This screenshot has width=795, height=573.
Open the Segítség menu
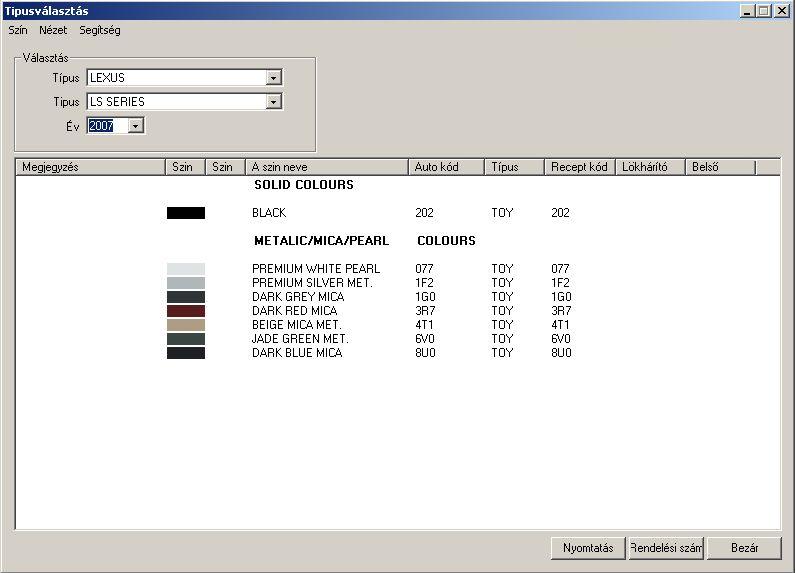pos(100,31)
